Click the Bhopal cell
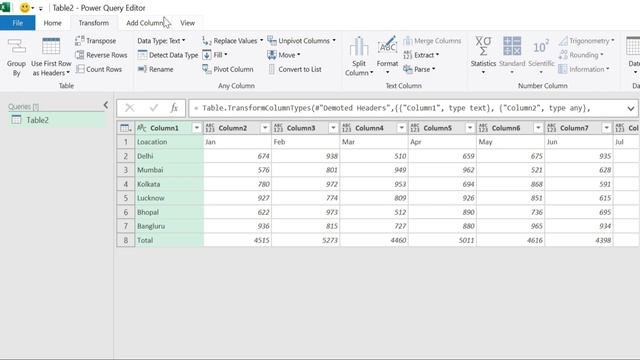The width and height of the screenshot is (640, 360). click(x=169, y=212)
